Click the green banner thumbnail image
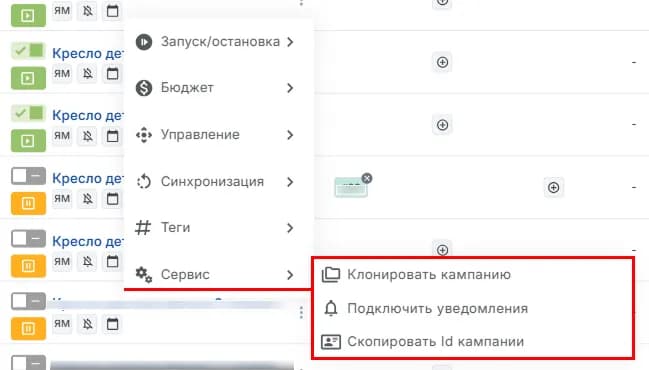649x370 pixels. tap(351, 187)
